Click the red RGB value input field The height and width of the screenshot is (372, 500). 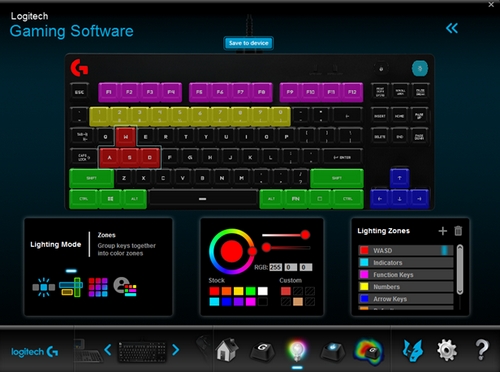tap(275, 267)
